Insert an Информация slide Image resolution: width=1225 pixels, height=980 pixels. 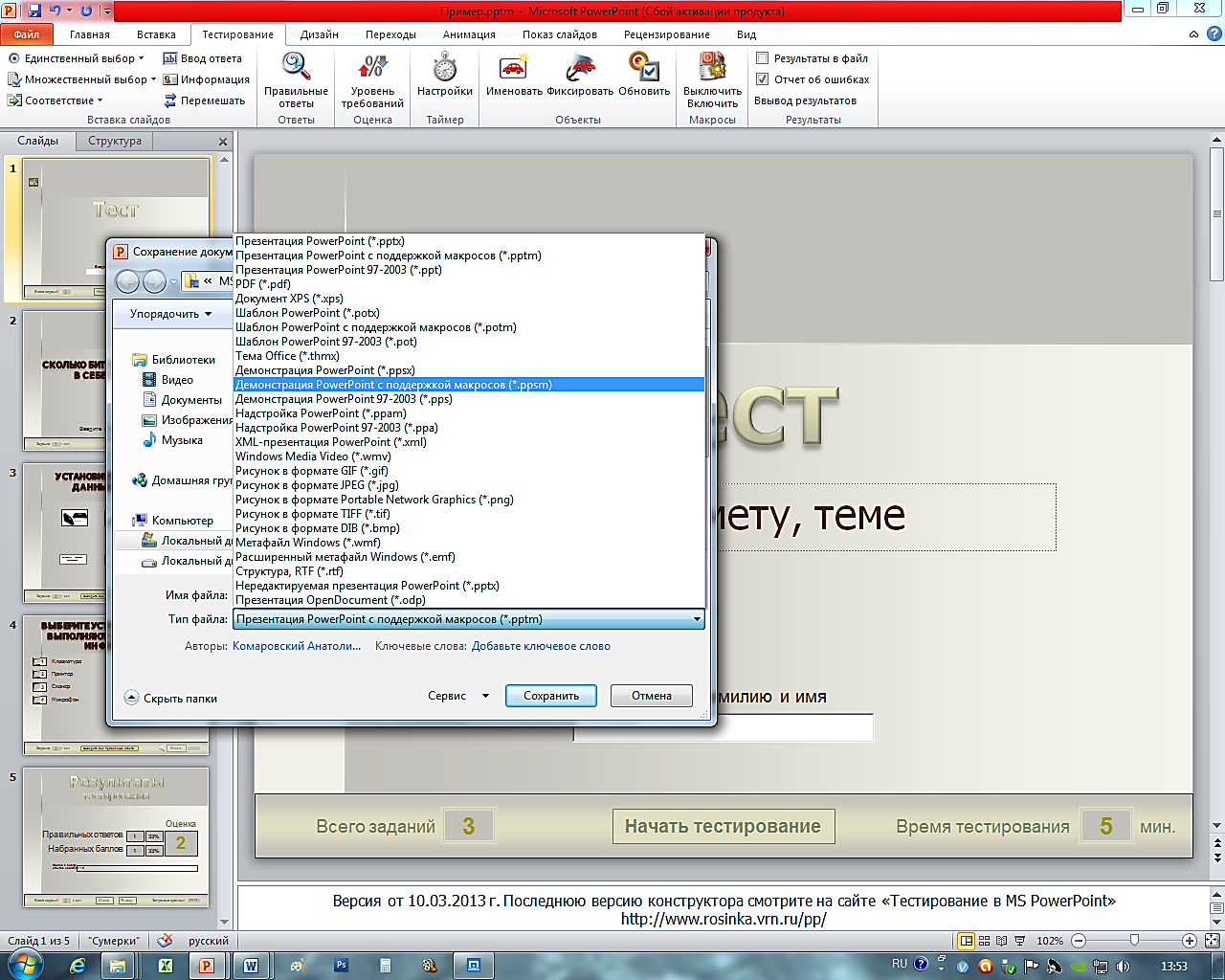207,79
